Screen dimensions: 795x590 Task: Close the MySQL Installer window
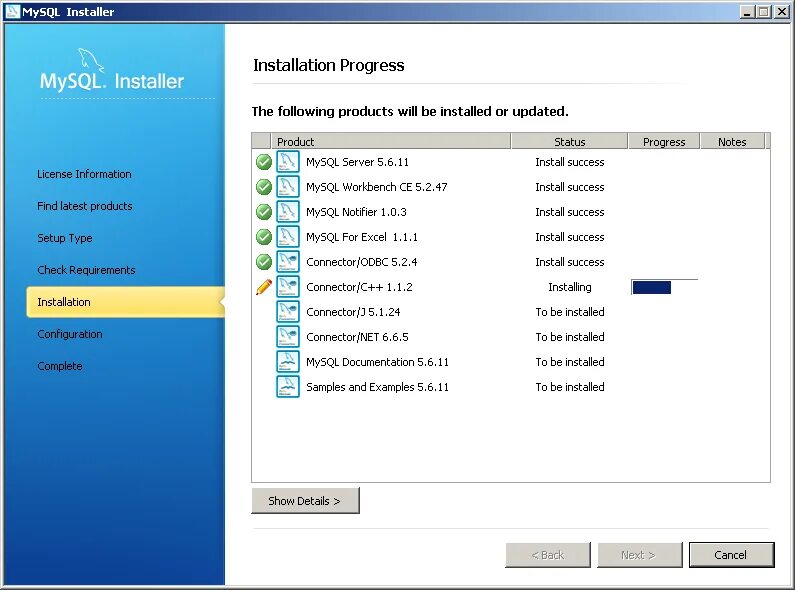coord(781,12)
